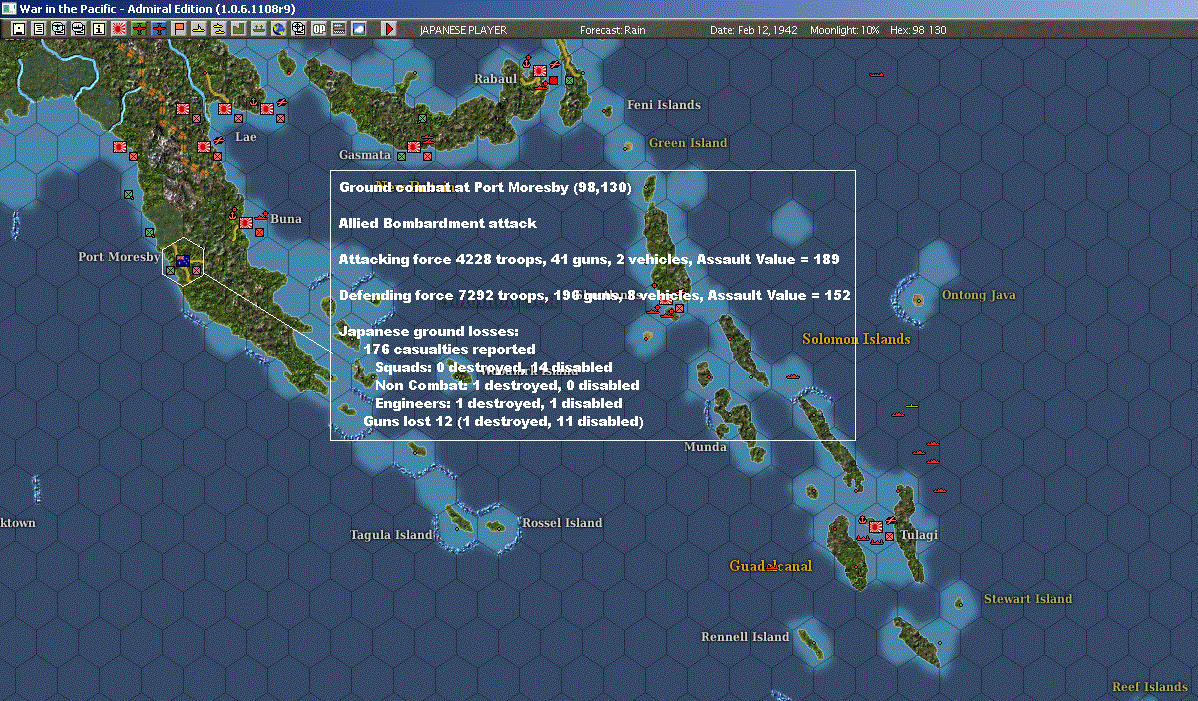The image size is (1198, 701).
Task: Click the Japanese rising sun flag icon
Action: point(118,29)
